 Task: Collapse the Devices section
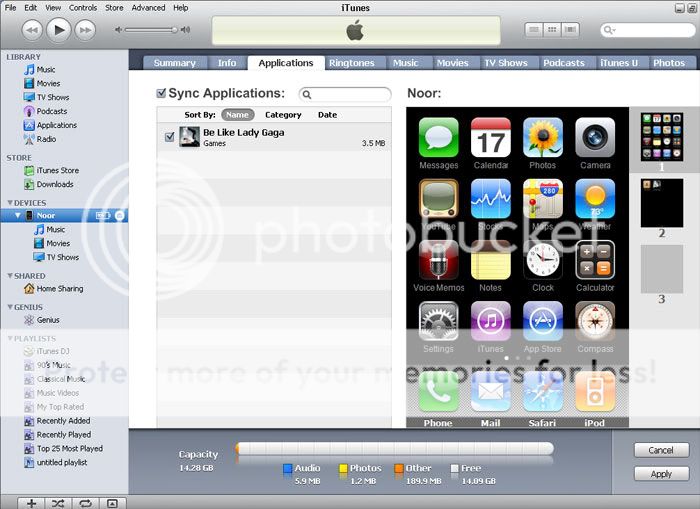pos(9,203)
